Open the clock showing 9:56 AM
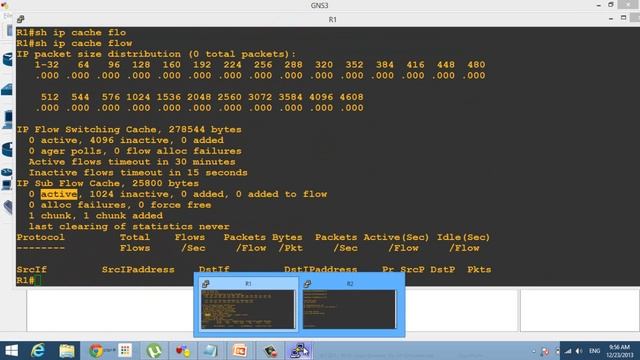 pyautogui.click(x=619, y=351)
